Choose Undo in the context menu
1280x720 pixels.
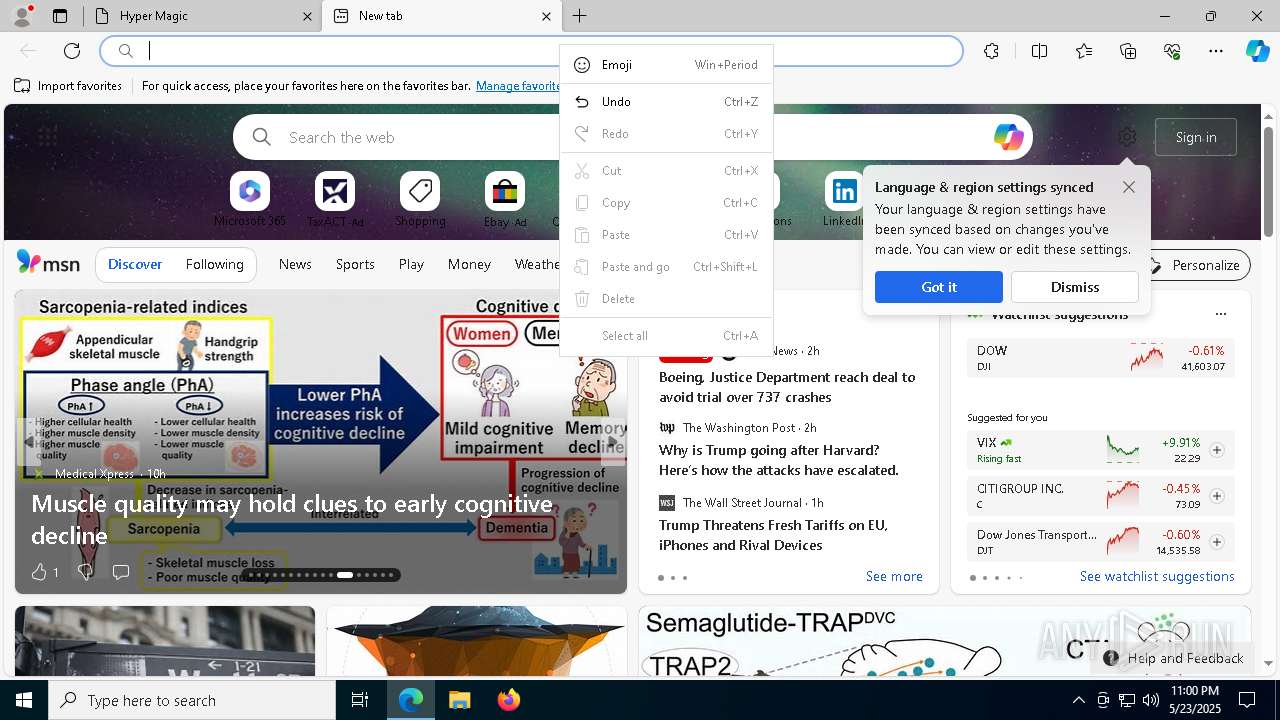click(666, 102)
